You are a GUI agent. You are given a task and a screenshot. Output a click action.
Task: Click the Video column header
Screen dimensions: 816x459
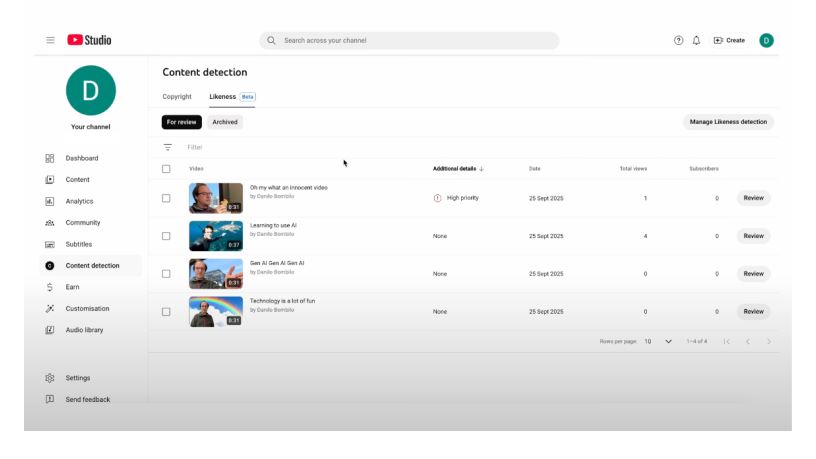pyautogui.click(x=196, y=169)
